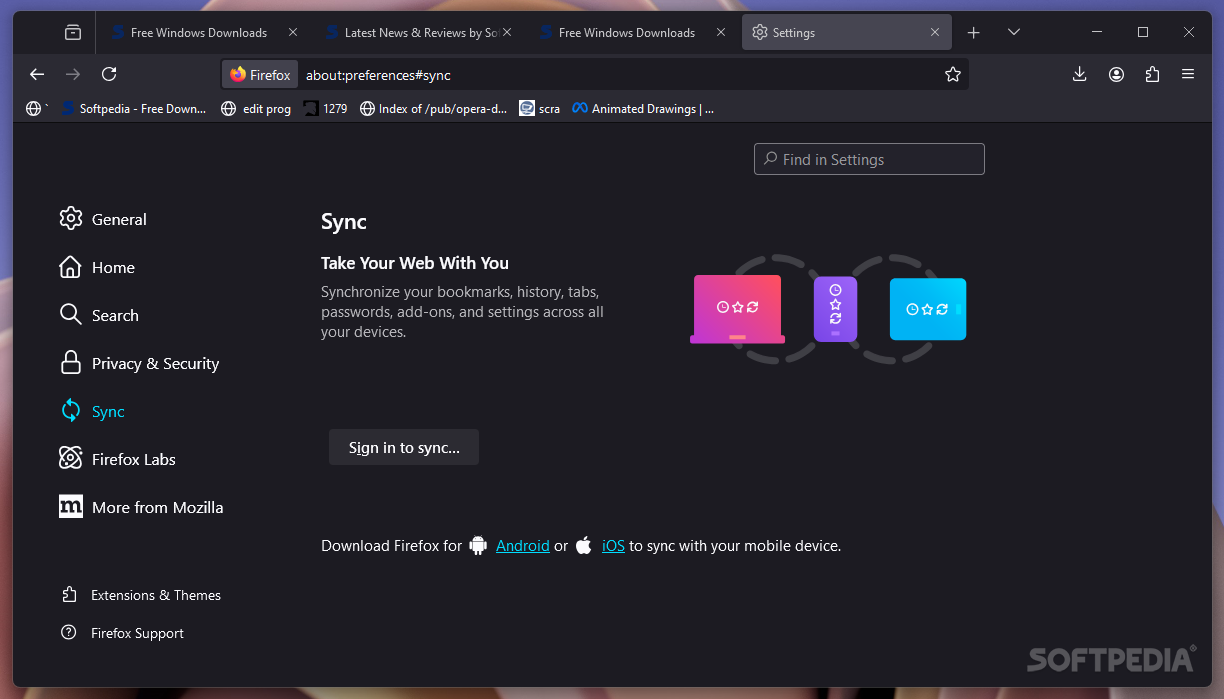The height and width of the screenshot is (699, 1224).
Task: Follow the iOS download link
Action: (613, 546)
